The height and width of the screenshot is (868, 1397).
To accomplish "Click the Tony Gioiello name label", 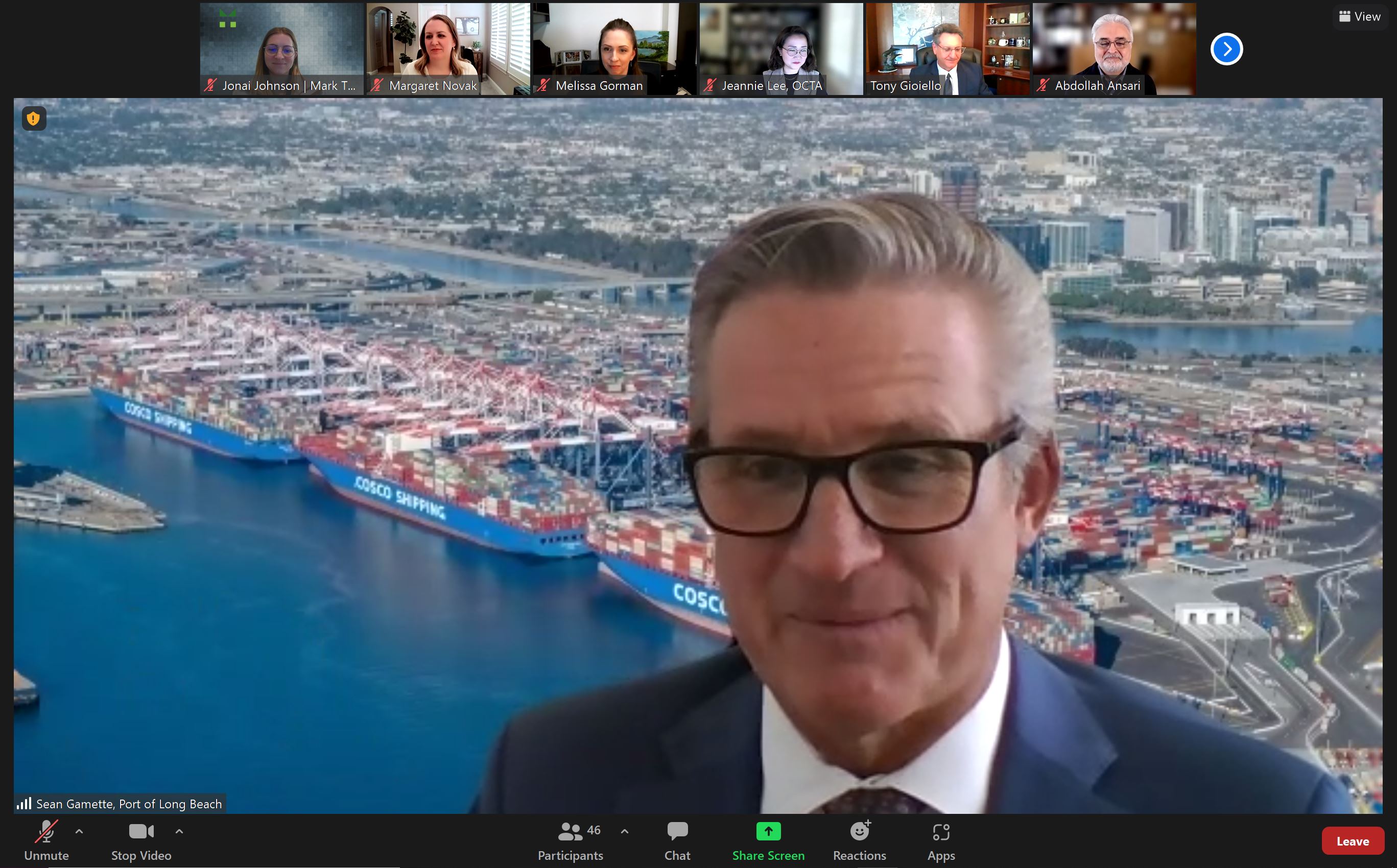I will pyautogui.click(x=906, y=86).
